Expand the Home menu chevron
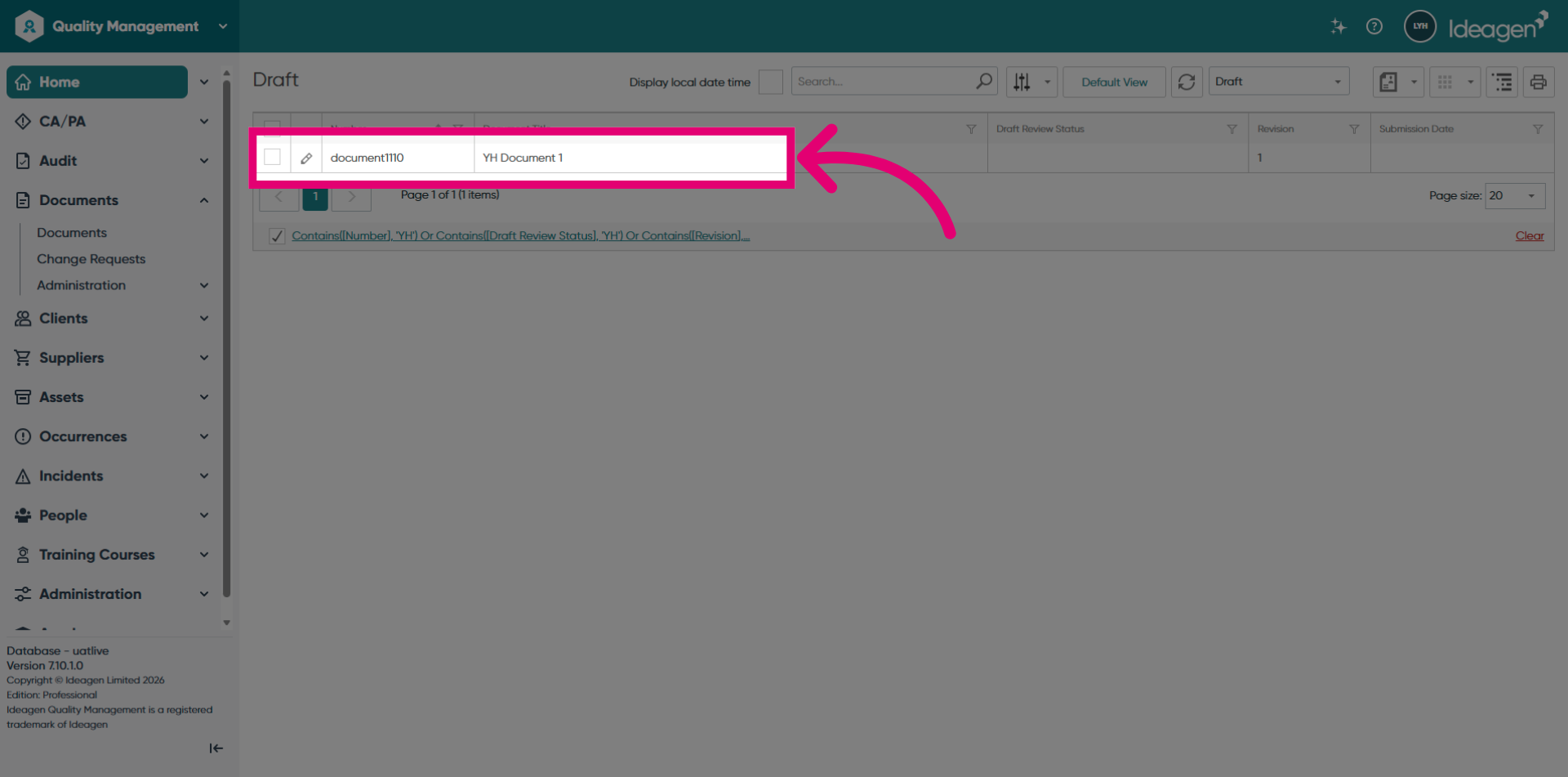 click(204, 82)
